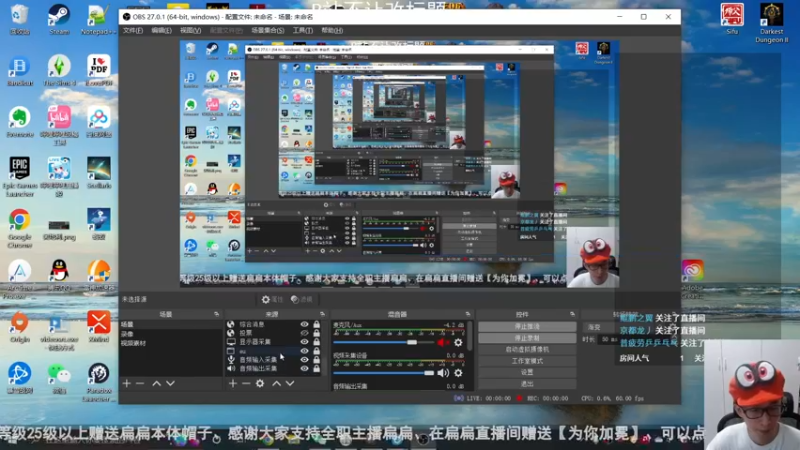Open Steam desktop shortcut

coord(59,20)
